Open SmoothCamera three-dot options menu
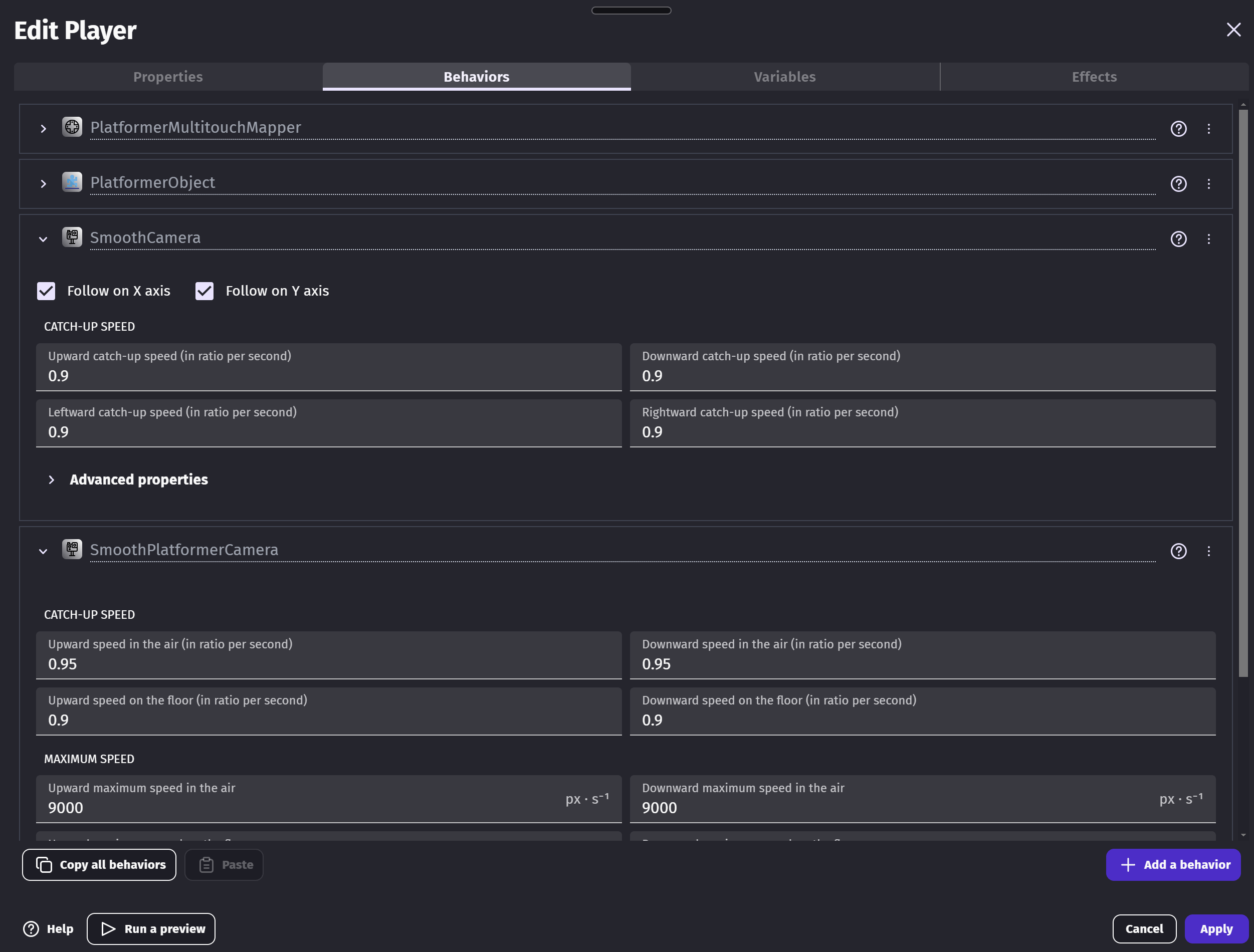This screenshot has height=952, width=1254. coord(1208,239)
